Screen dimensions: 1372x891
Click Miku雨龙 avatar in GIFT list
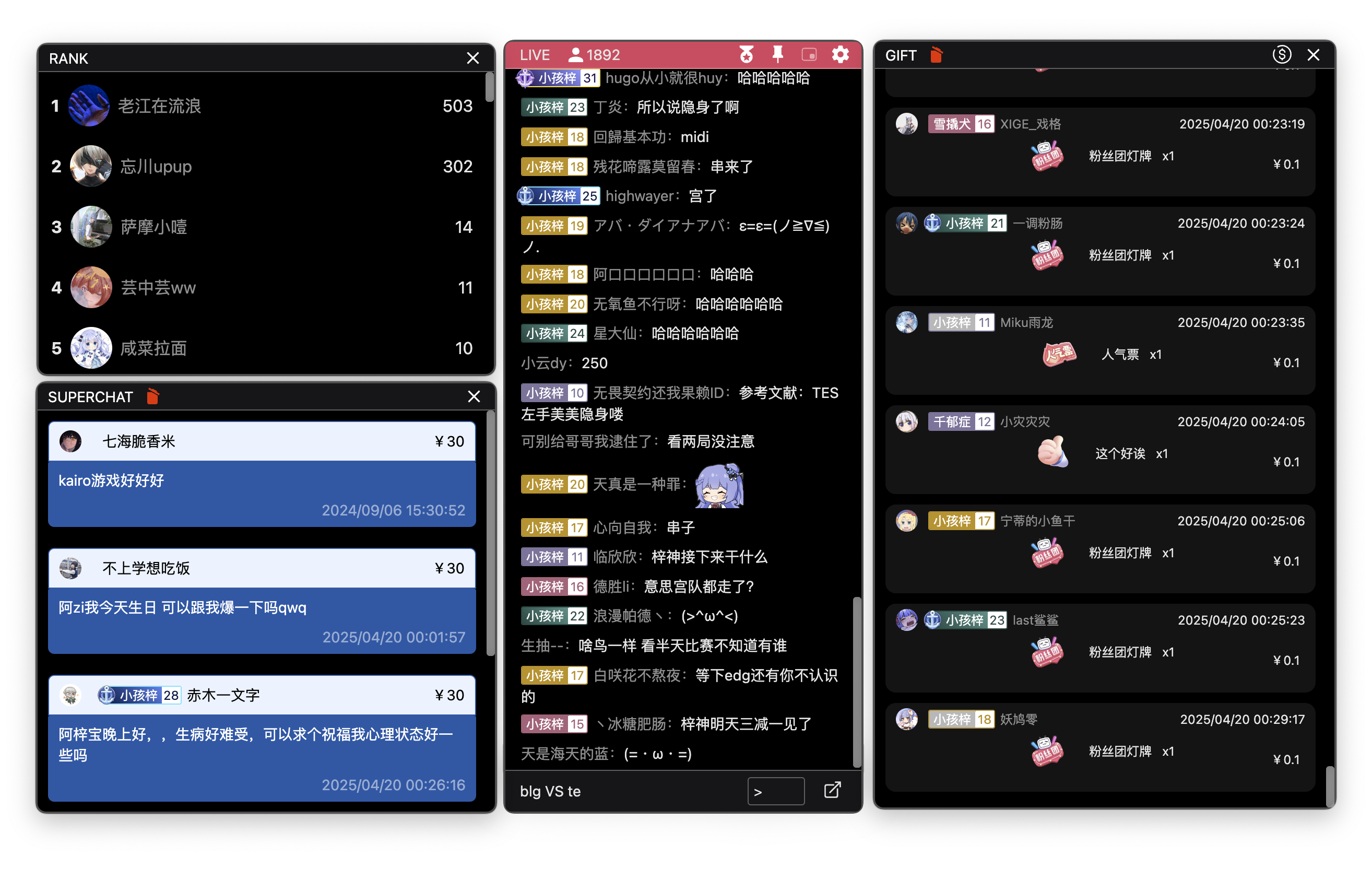907,322
